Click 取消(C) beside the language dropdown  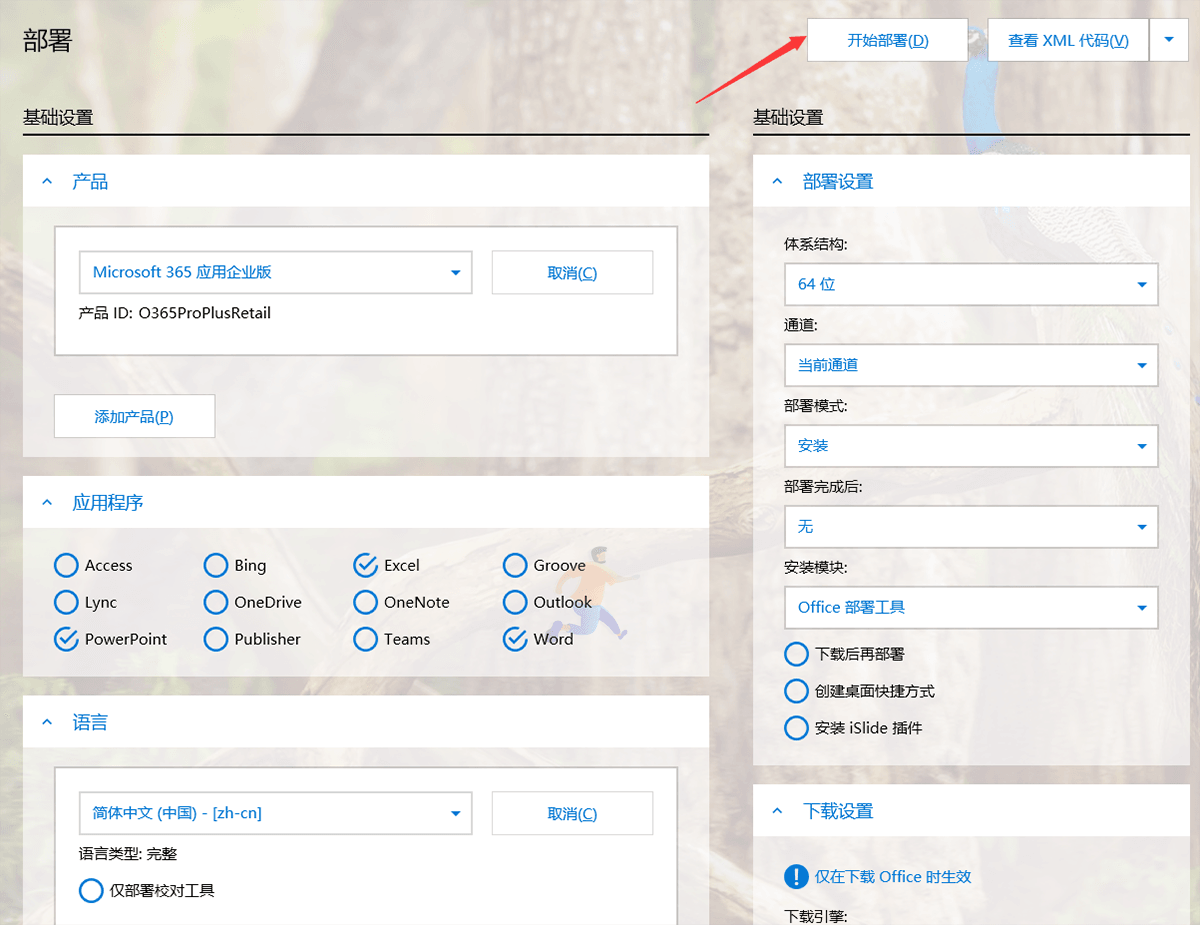(x=572, y=813)
